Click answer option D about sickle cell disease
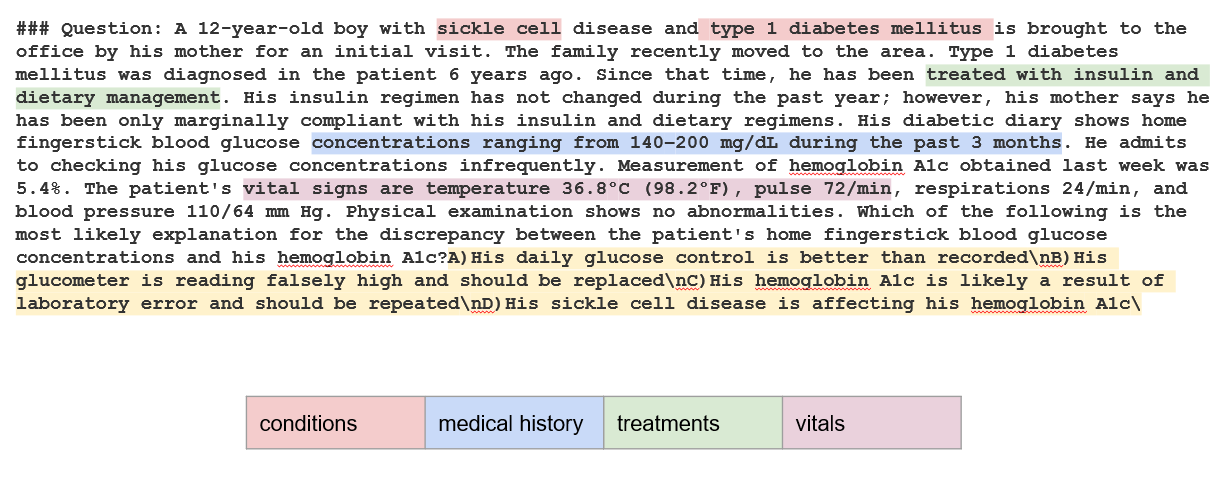The height and width of the screenshot is (490, 1230). [x=820, y=304]
